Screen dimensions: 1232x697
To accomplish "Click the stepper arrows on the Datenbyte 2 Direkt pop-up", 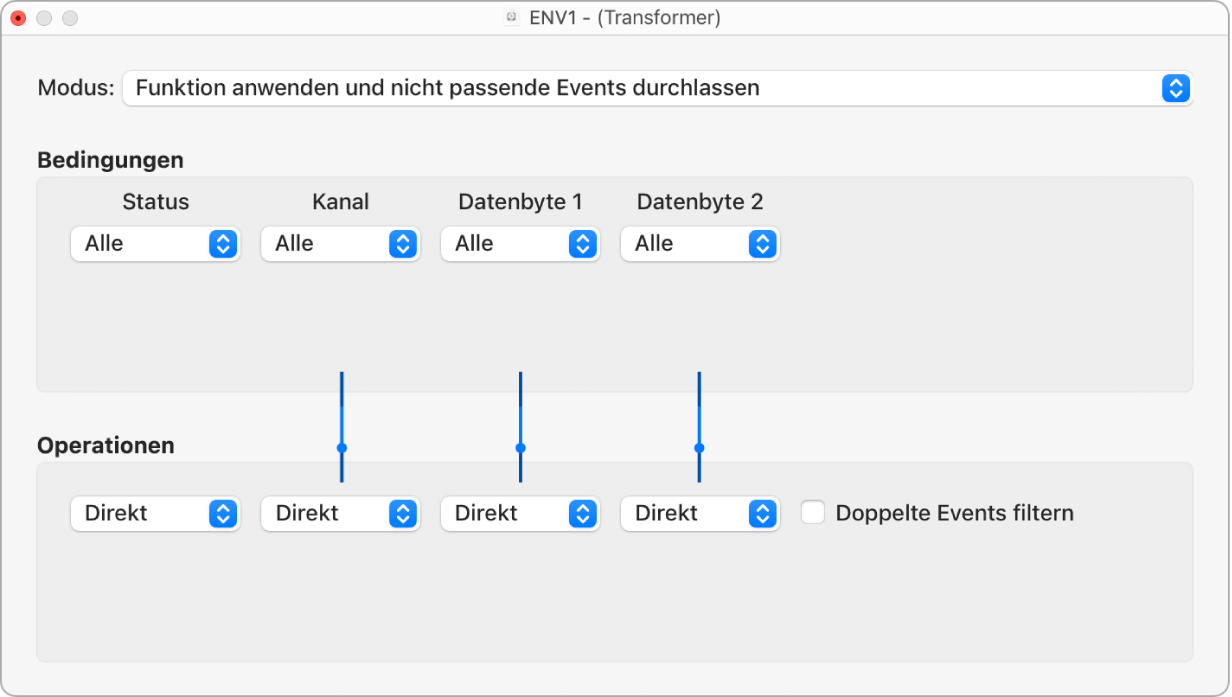I will (763, 513).
